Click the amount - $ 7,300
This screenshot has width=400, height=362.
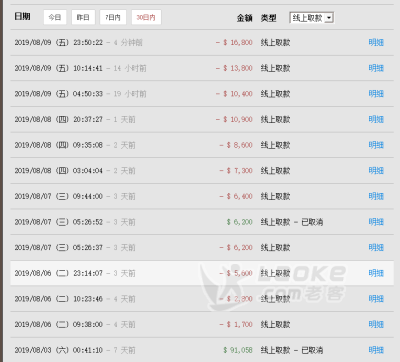click(236, 171)
